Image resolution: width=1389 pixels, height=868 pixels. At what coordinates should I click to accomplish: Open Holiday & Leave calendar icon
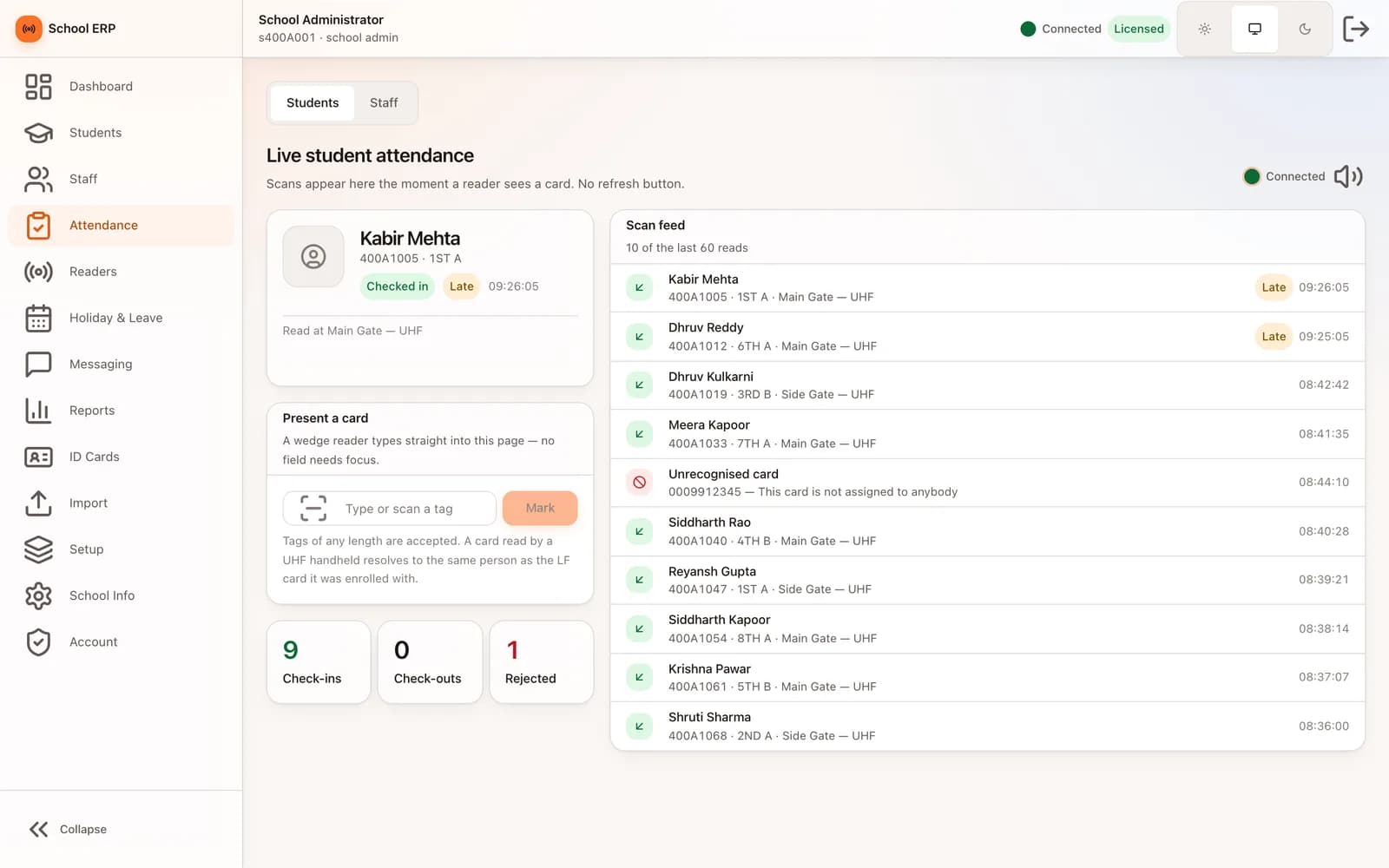tap(38, 318)
